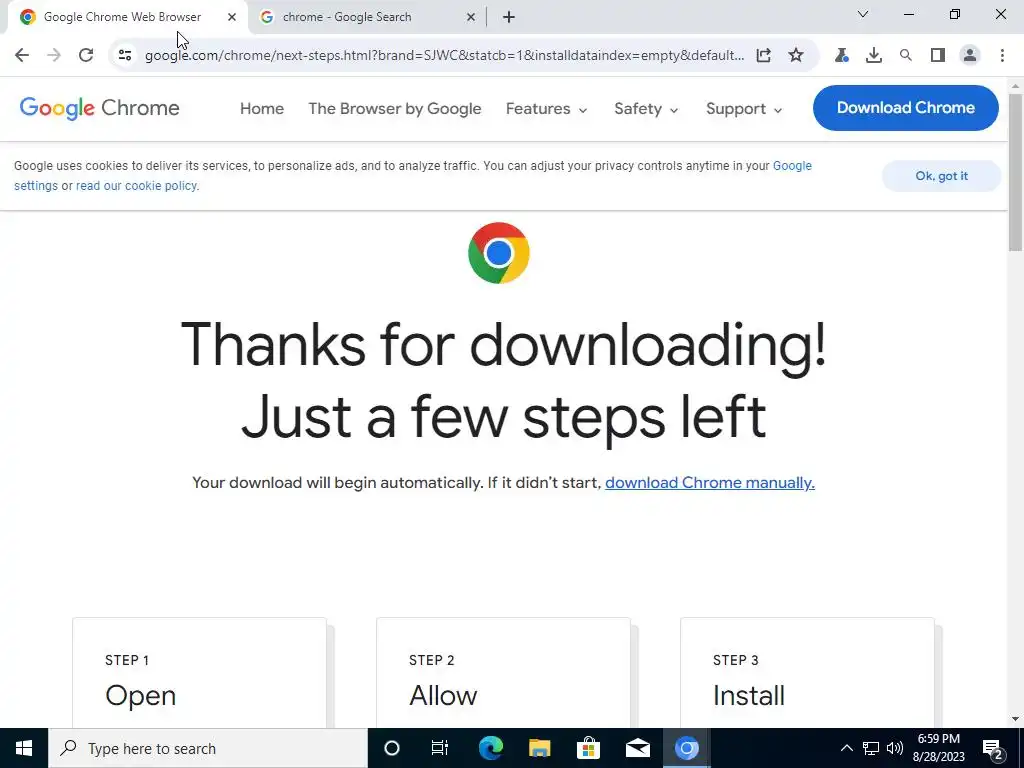This screenshot has width=1024, height=768.
Task: Share this page via the share icon
Action: pos(763,56)
